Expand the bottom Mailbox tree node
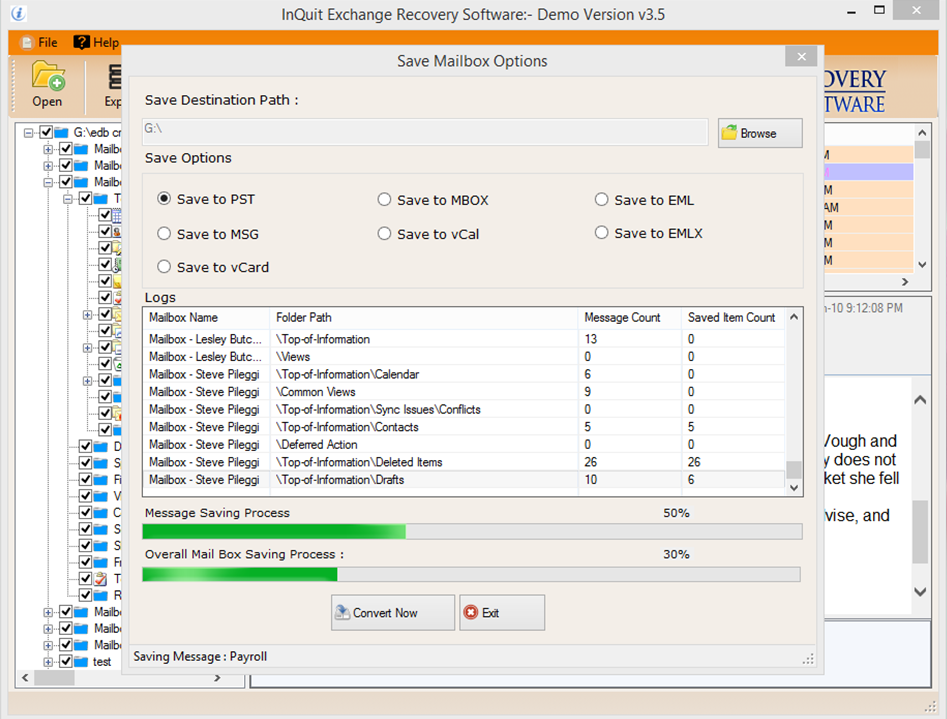Screen dimensions: 947x719 click(49, 645)
